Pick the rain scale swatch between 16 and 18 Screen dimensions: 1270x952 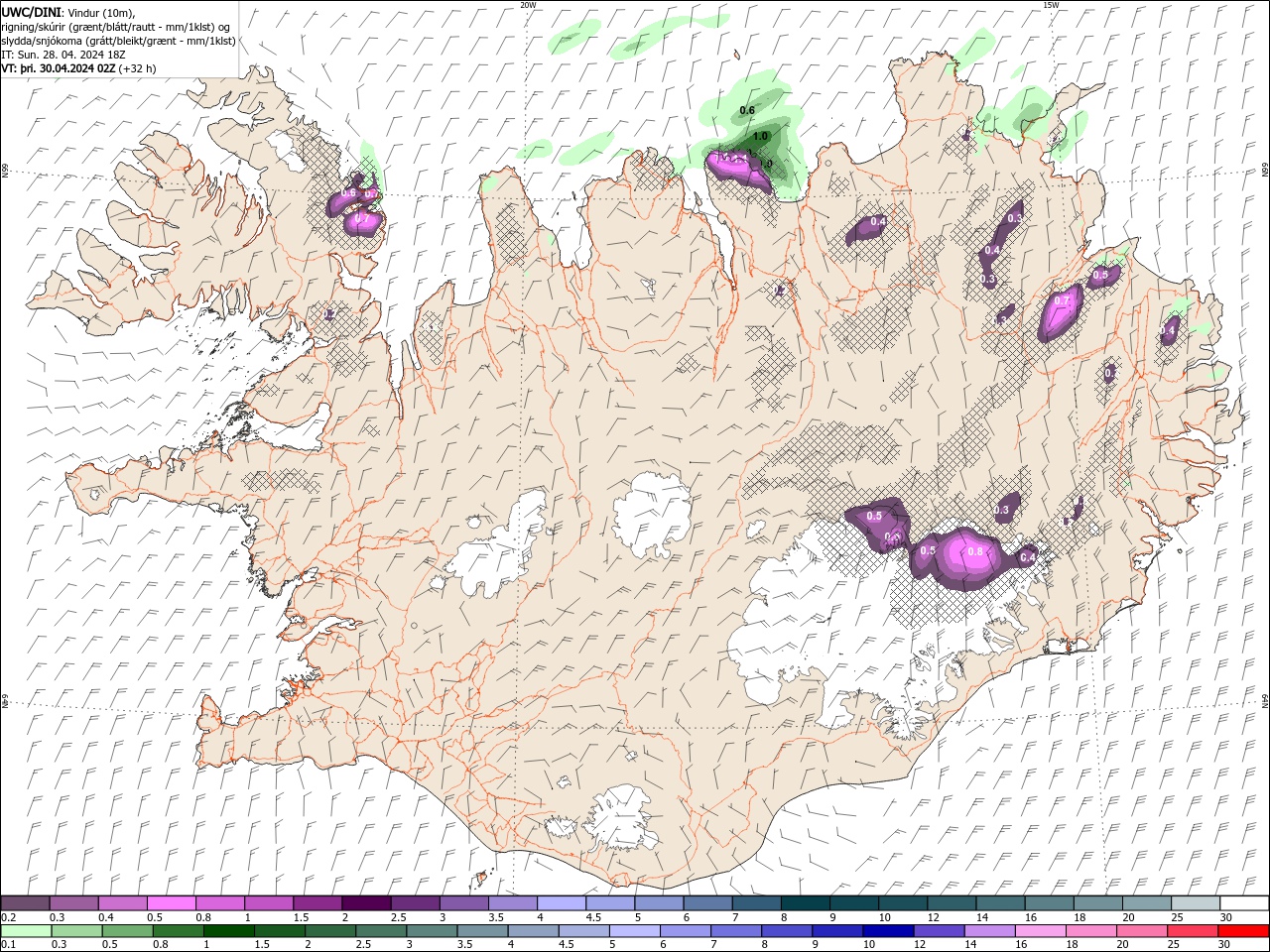coord(1041,931)
